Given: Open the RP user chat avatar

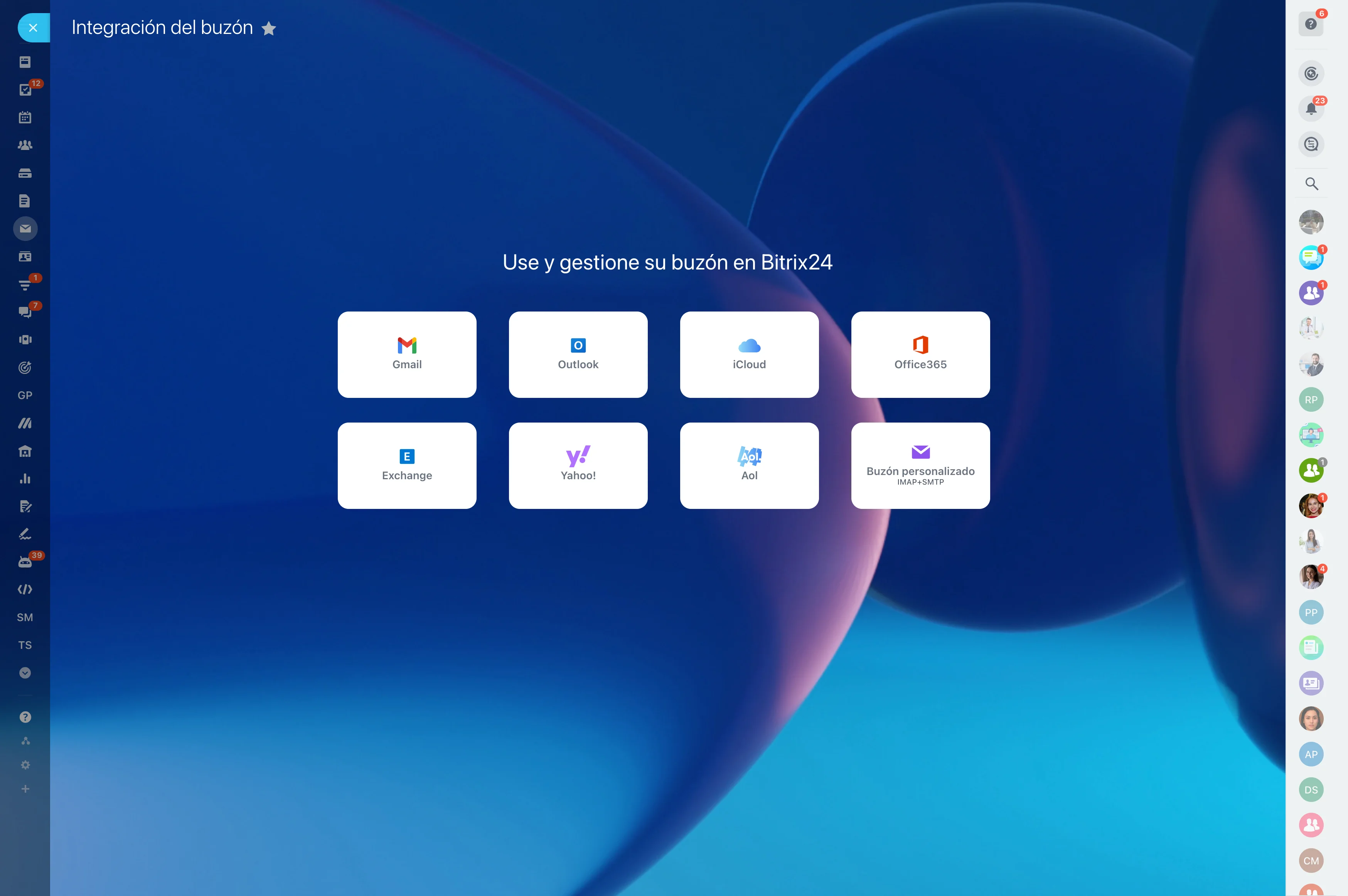Looking at the screenshot, I should point(1311,400).
